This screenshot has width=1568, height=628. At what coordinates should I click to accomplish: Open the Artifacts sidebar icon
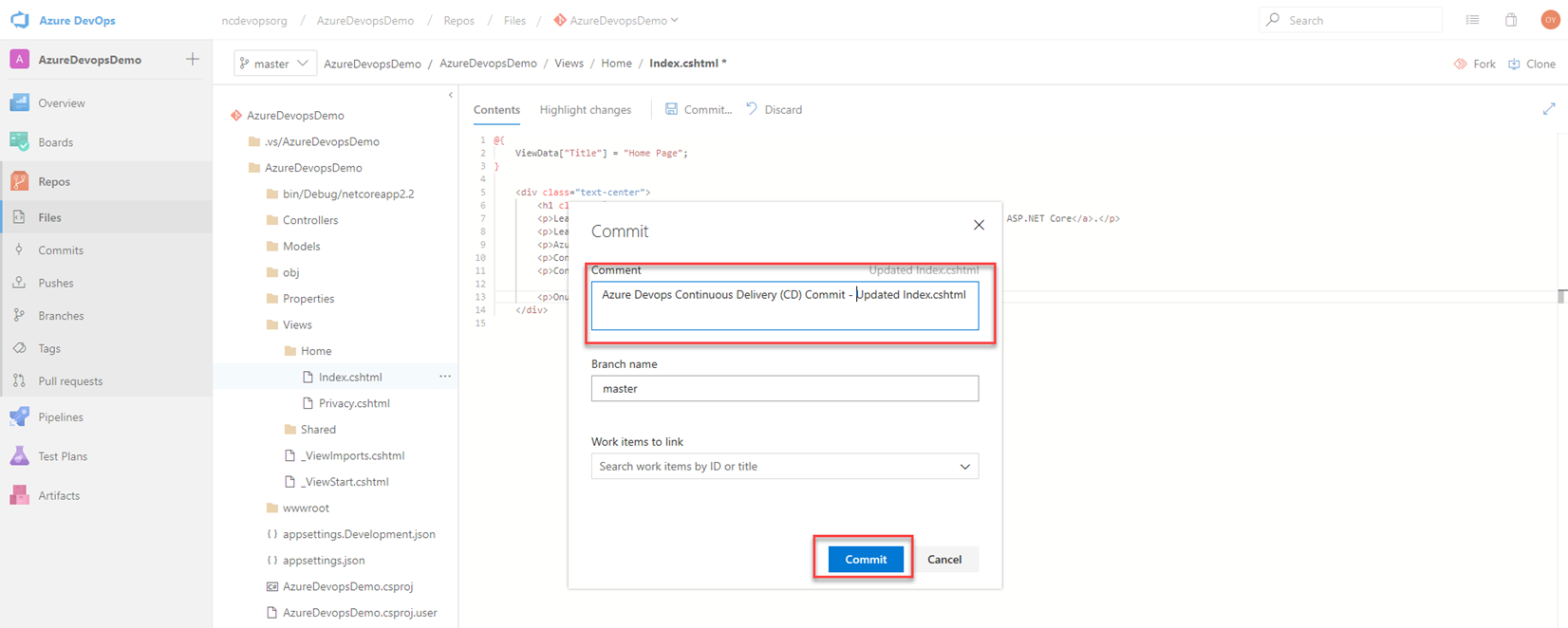pos(19,495)
